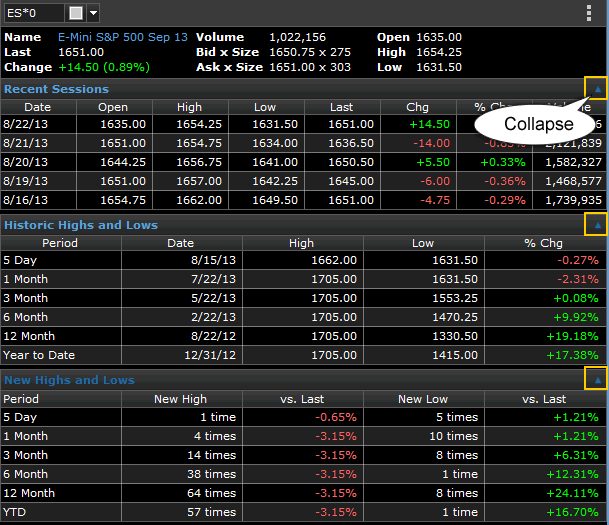Click the Date column header in Recent Sessions
Screen dimensions: 609x525
tap(38, 107)
